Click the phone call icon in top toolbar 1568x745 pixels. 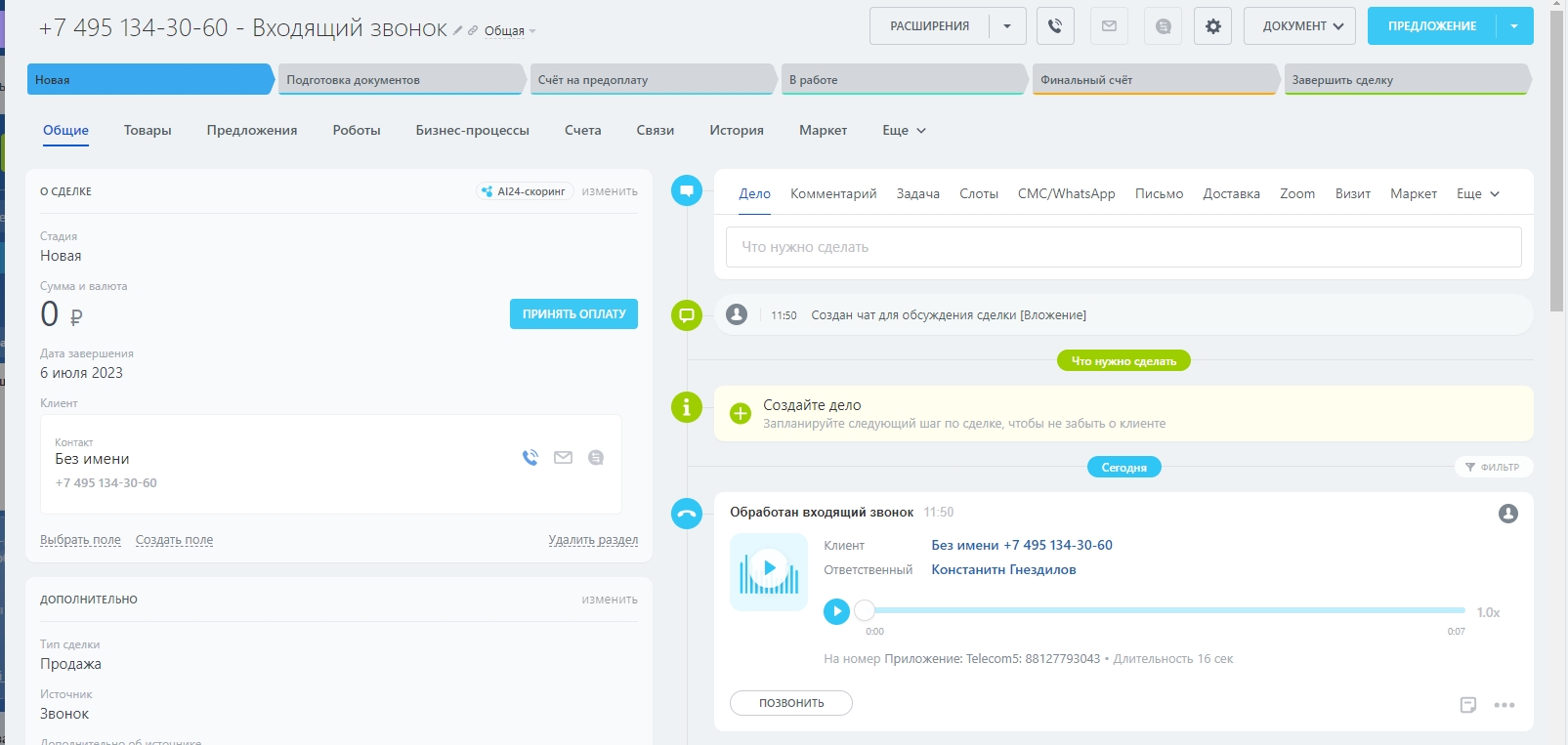1055,26
